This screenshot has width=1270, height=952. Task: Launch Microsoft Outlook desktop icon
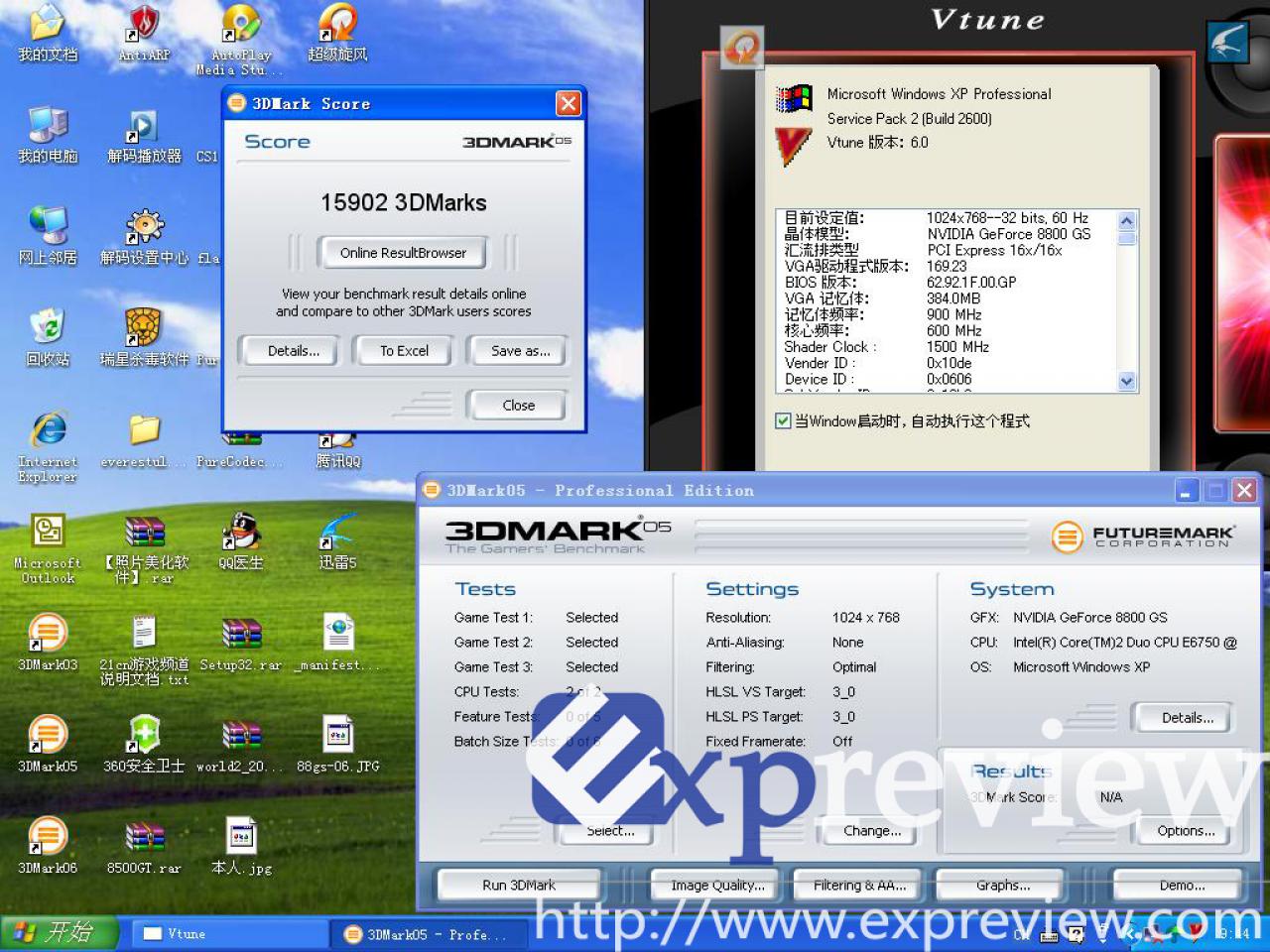[x=47, y=548]
